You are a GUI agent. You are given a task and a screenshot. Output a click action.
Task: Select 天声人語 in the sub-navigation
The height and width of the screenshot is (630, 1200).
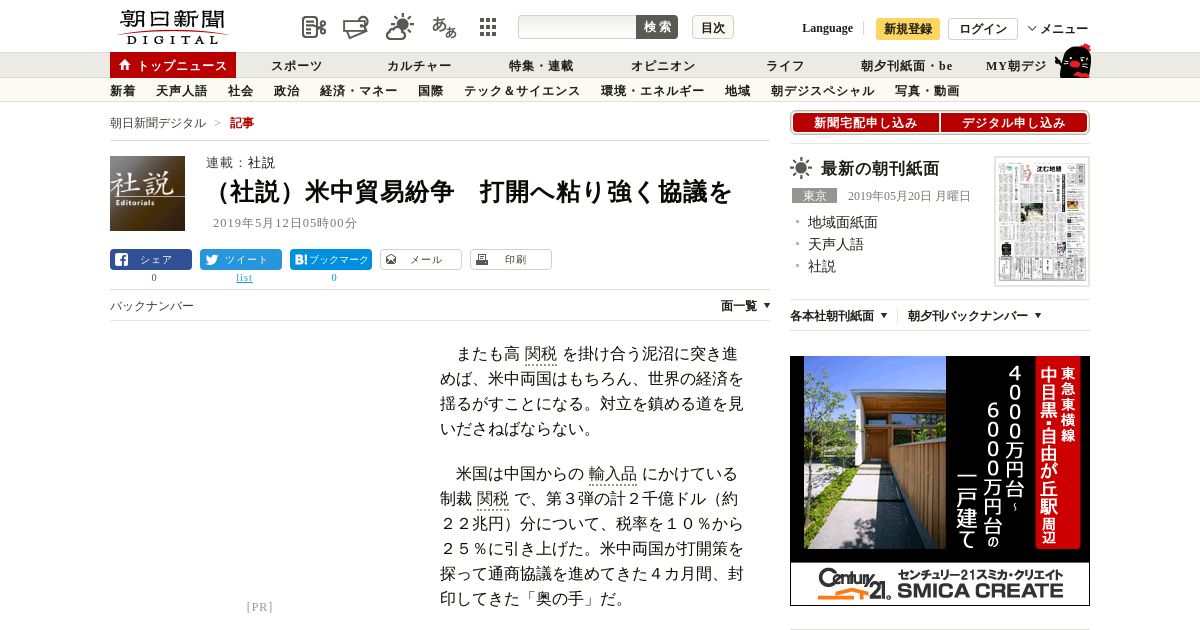[182, 91]
